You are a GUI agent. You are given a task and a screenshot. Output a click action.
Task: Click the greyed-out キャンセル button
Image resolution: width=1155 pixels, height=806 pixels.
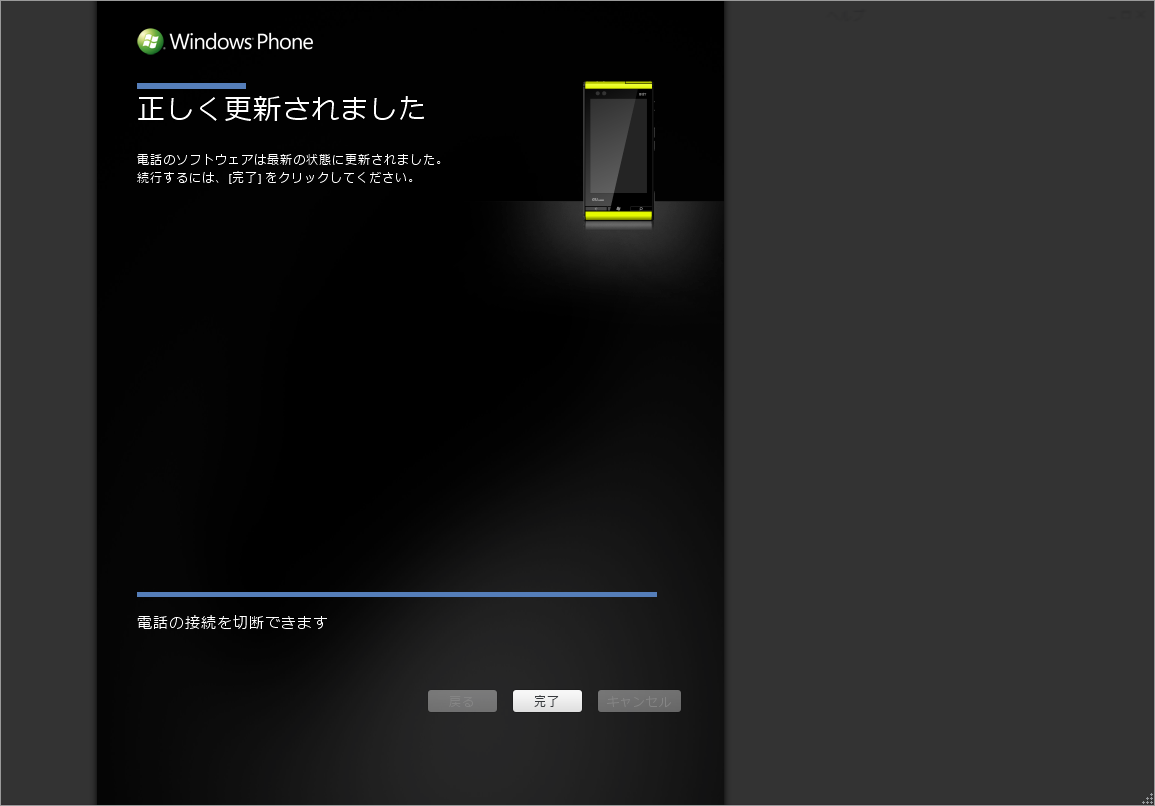(639, 701)
